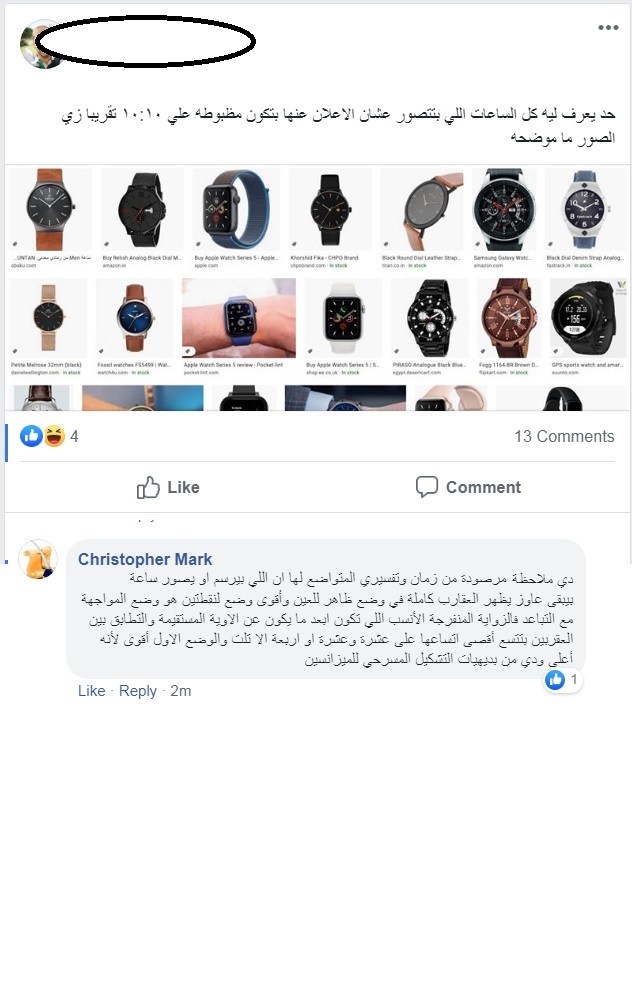Click the Comment button with speech bubble
The image size is (632, 982).
click(x=469, y=487)
